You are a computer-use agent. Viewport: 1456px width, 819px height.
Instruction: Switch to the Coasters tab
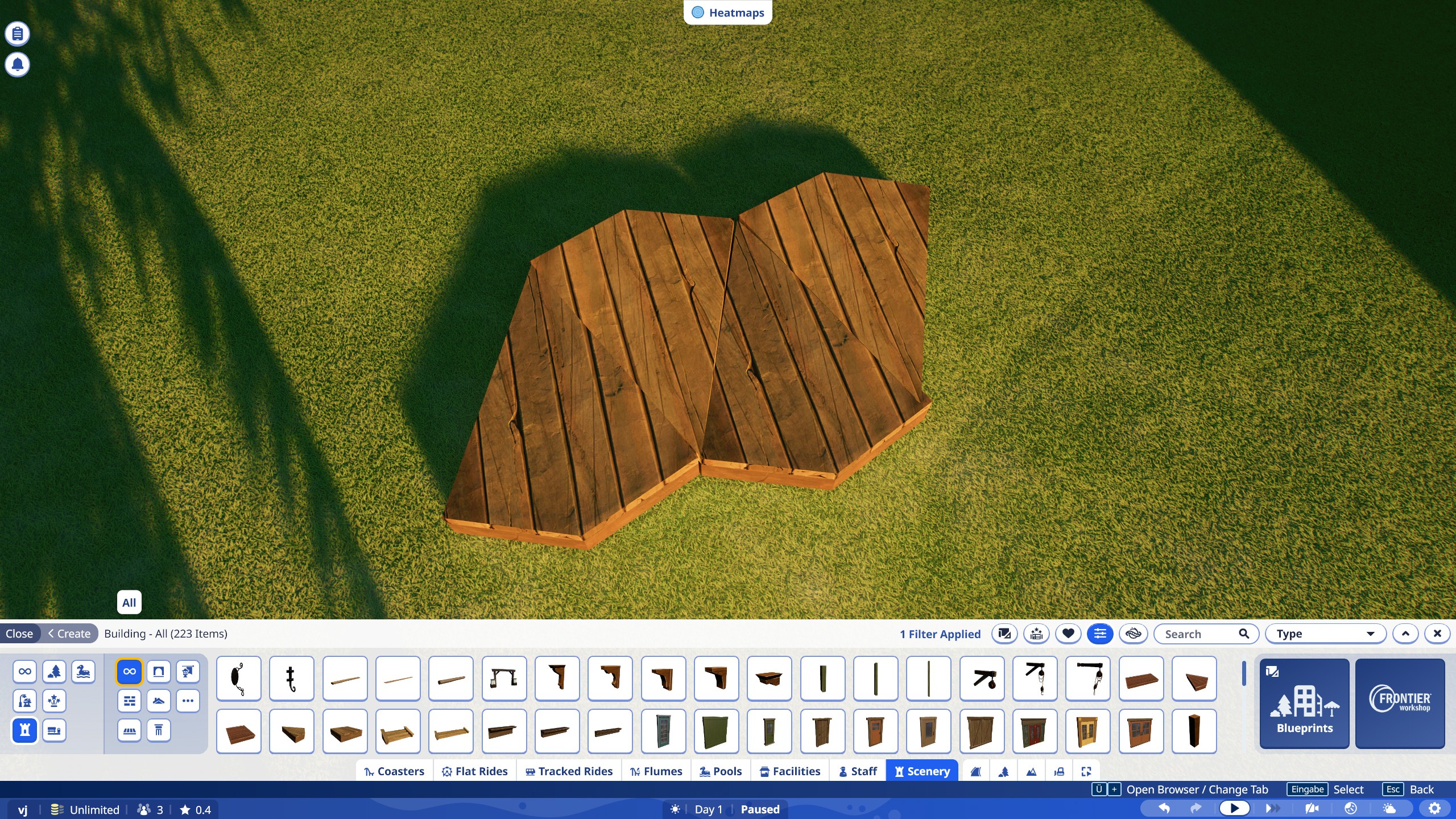tap(394, 771)
